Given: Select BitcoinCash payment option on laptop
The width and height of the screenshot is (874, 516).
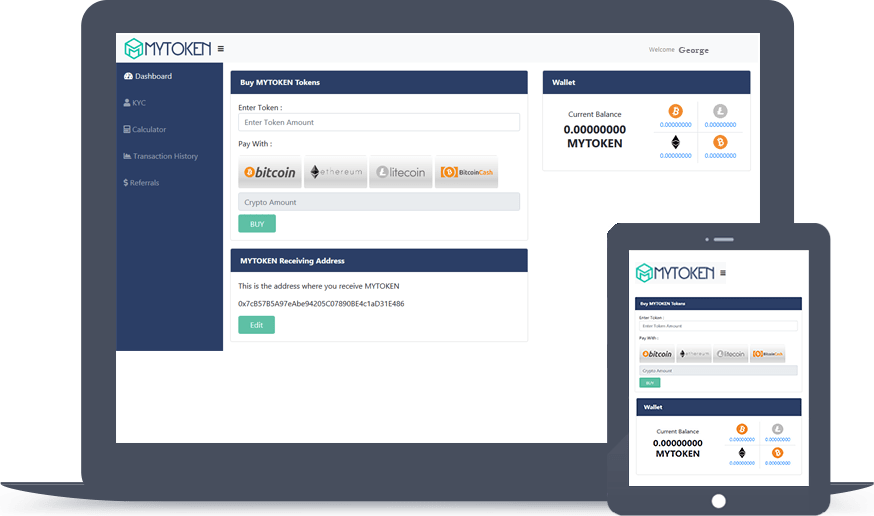Looking at the screenshot, I should (x=466, y=172).
